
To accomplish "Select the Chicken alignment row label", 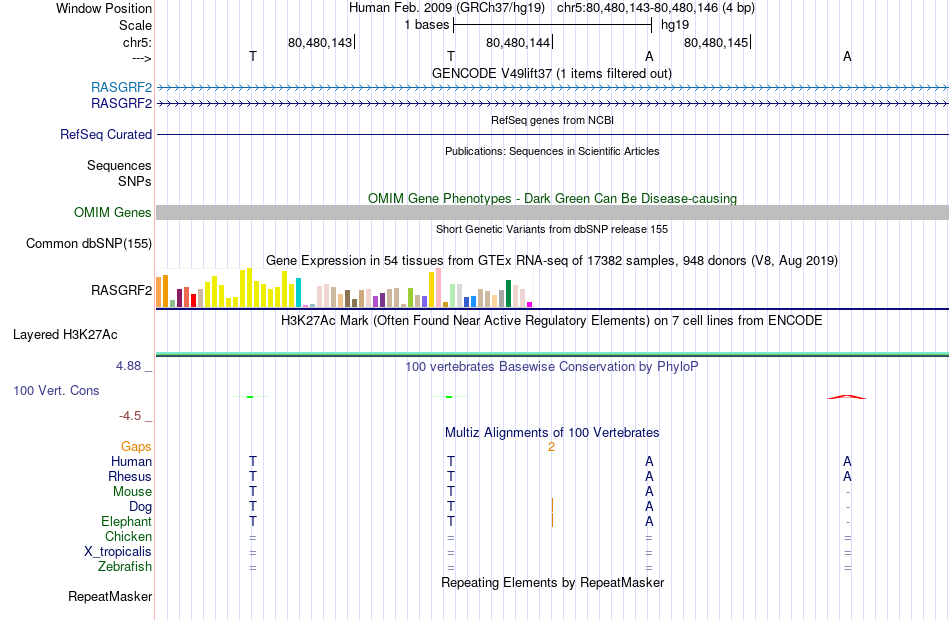I will (x=128, y=537).
